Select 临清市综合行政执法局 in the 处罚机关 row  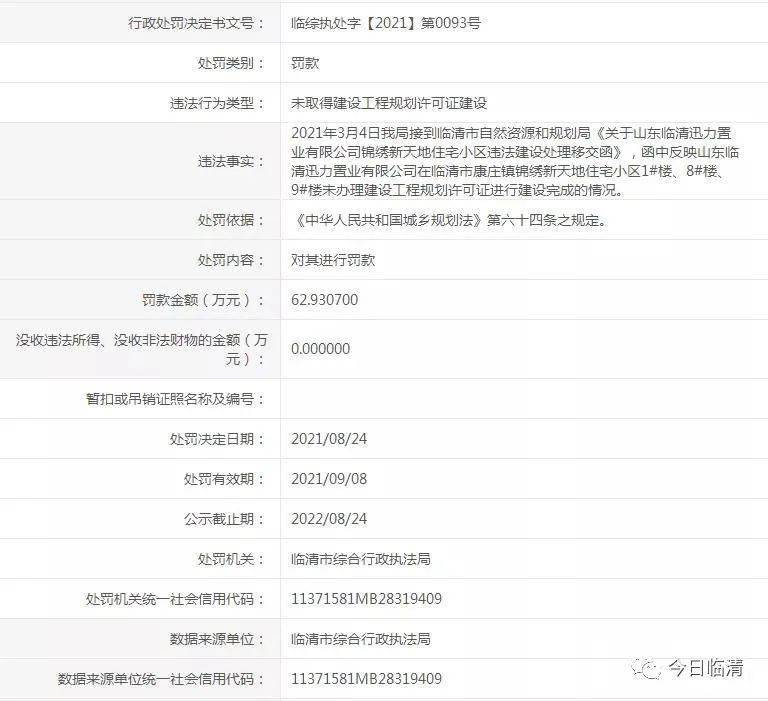point(361,559)
